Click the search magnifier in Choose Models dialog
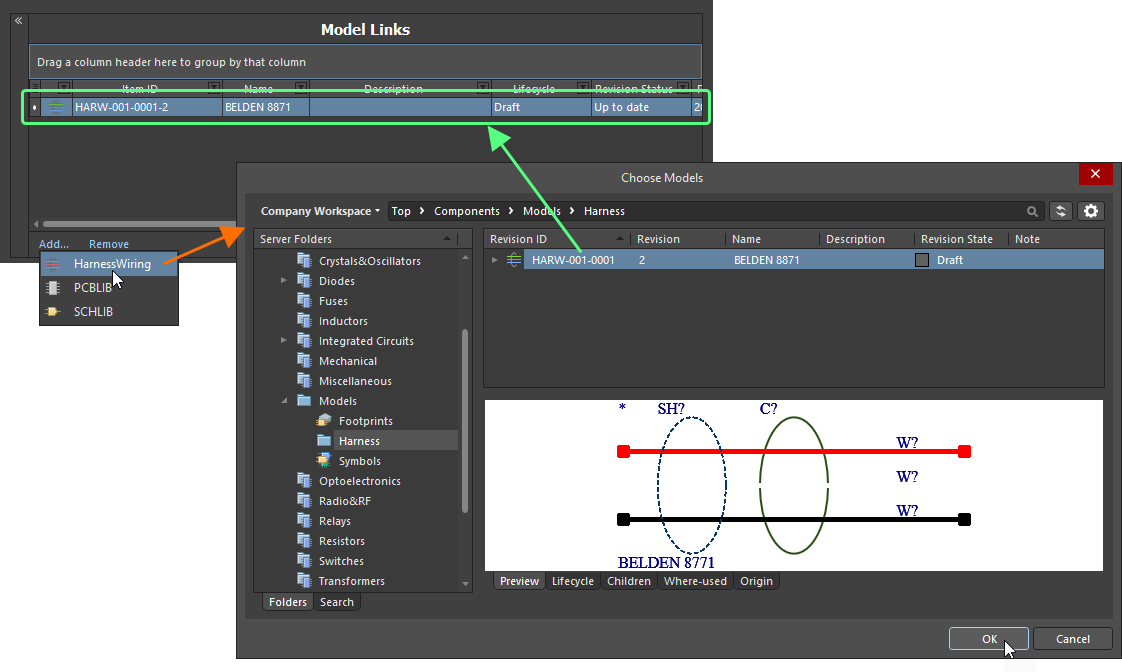This screenshot has width=1122, height=672. (1032, 211)
